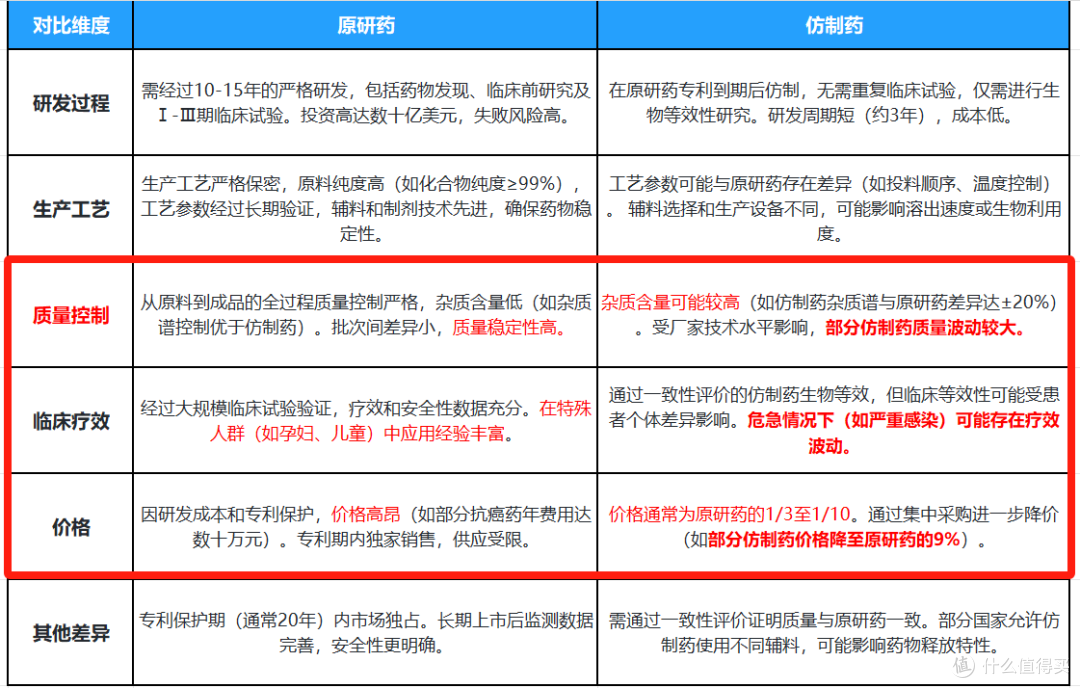
Task: Click the 原研药 column header
Action: [x=365, y=25]
